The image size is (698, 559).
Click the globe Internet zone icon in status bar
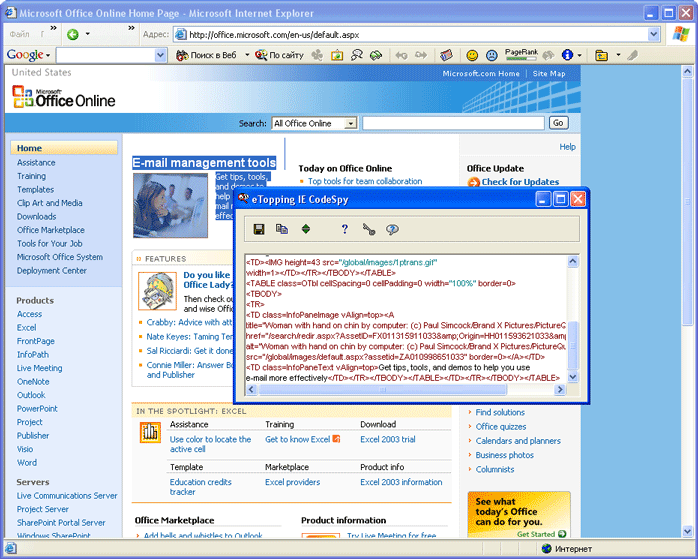coord(546,549)
